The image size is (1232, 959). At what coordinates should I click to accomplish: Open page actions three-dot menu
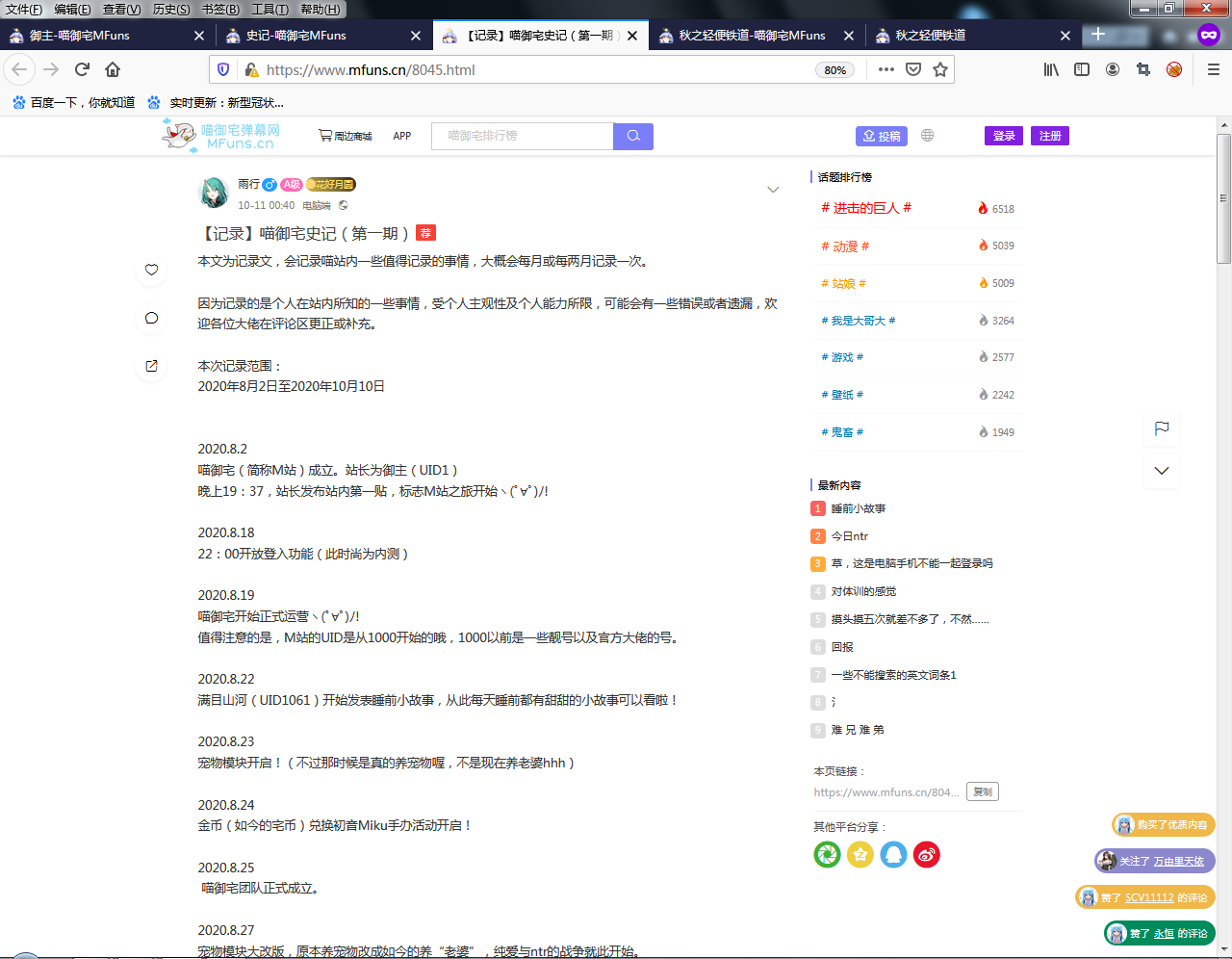tap(886, 69)
